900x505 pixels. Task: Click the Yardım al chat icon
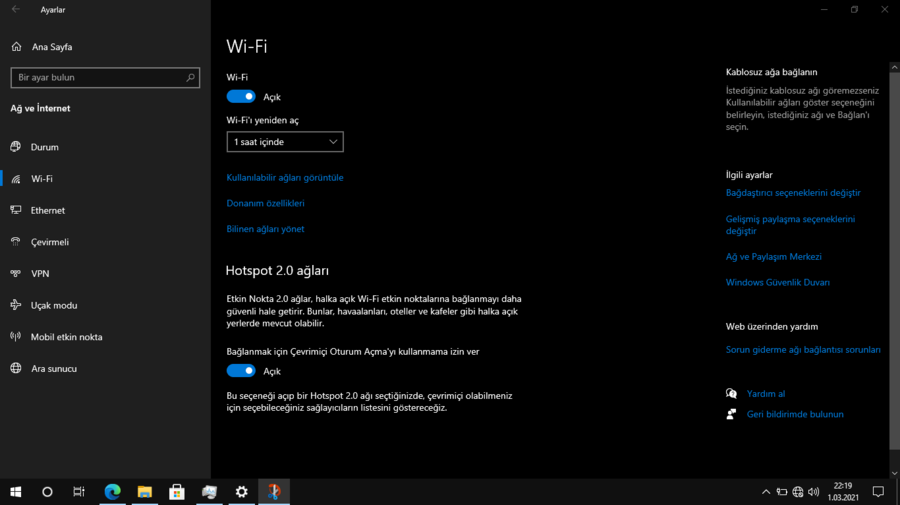tap(731, 393)
